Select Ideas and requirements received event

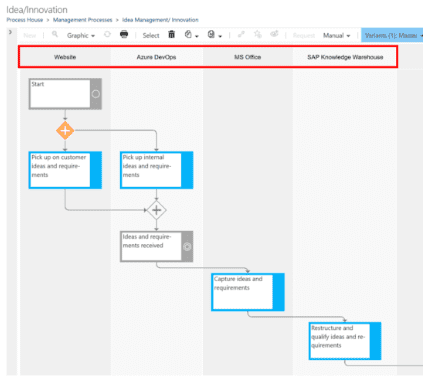point(156,246)
